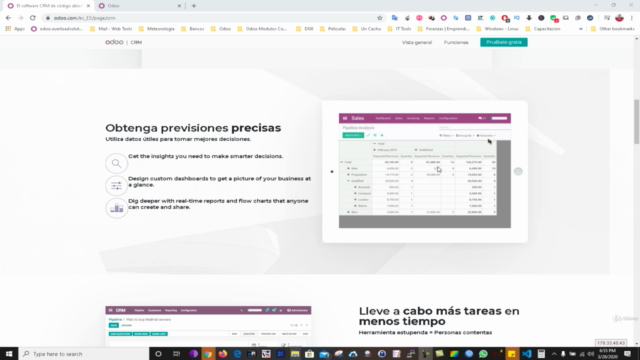Open the Windows Start menu
The width and height of the screenshot is (640, 360).
pyautogui.click(x=9, y=354)
